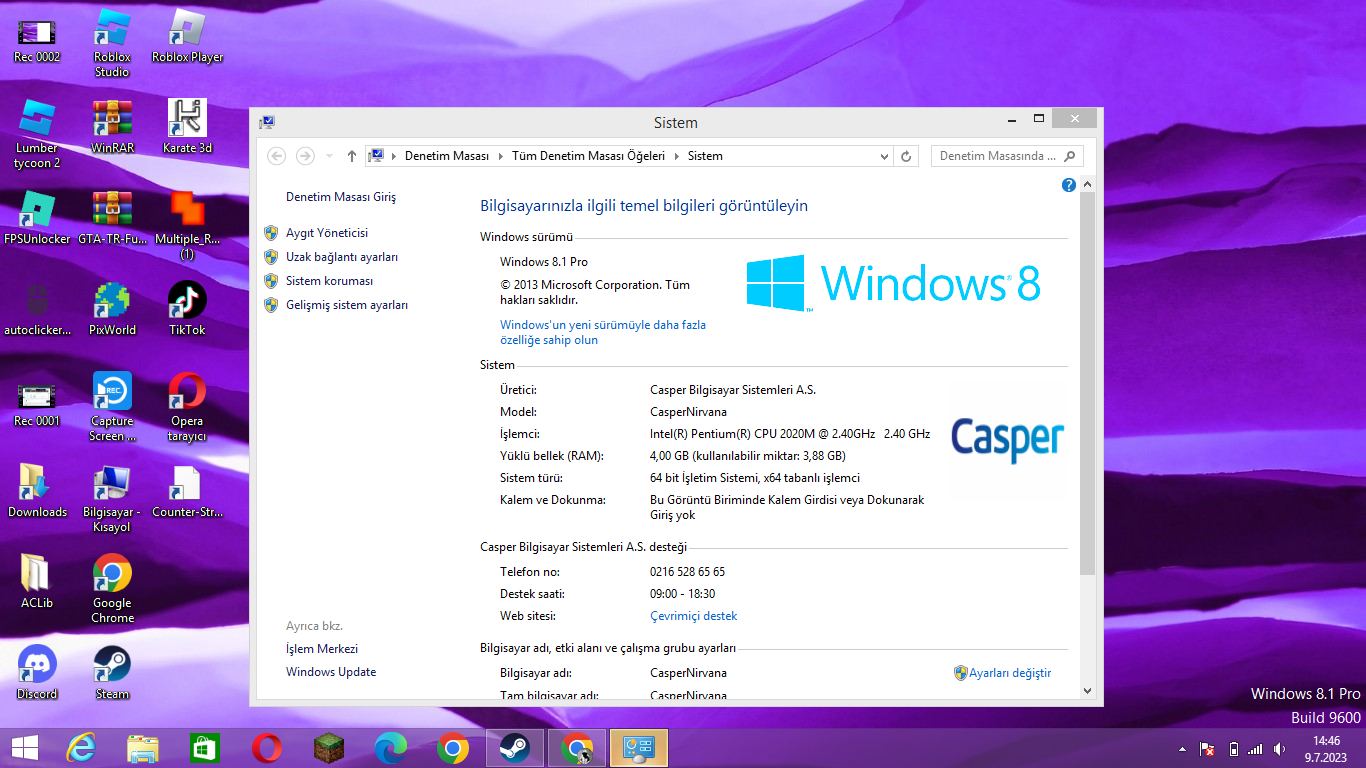Click the Intel(R) Pentium(R) CPU 2020M value
The height and width of the screenshot is (768, 1366).
coord(790,434)
